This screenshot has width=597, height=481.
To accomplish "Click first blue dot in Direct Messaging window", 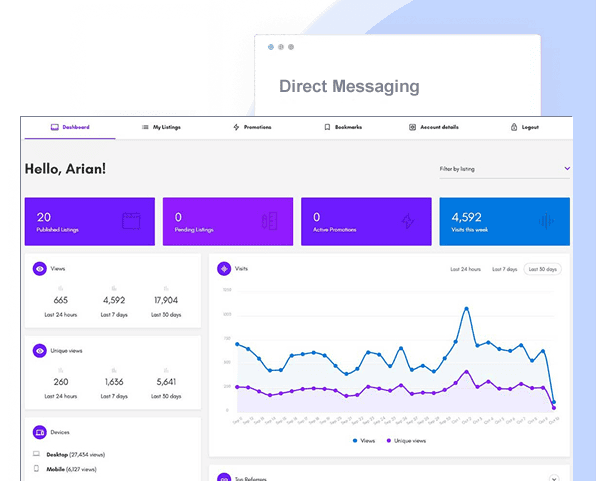I will (271, 47).
